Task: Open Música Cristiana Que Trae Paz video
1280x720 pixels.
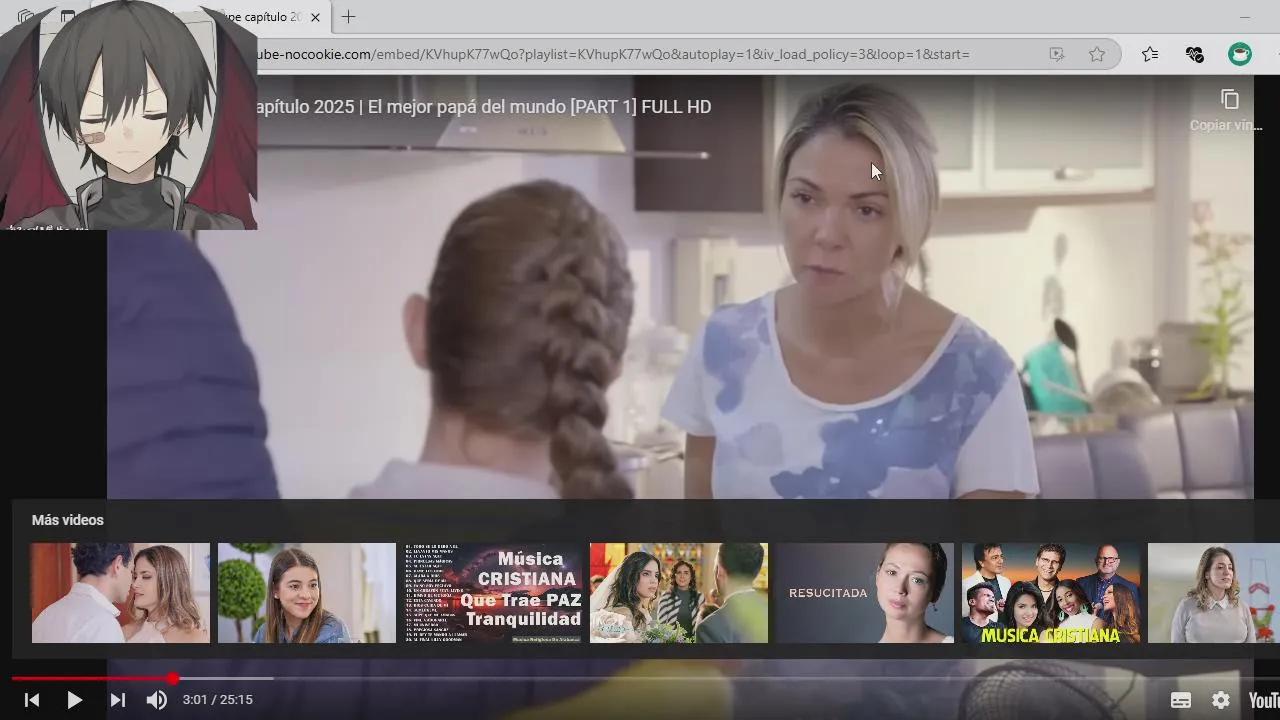Action: (x=493, y=593)
